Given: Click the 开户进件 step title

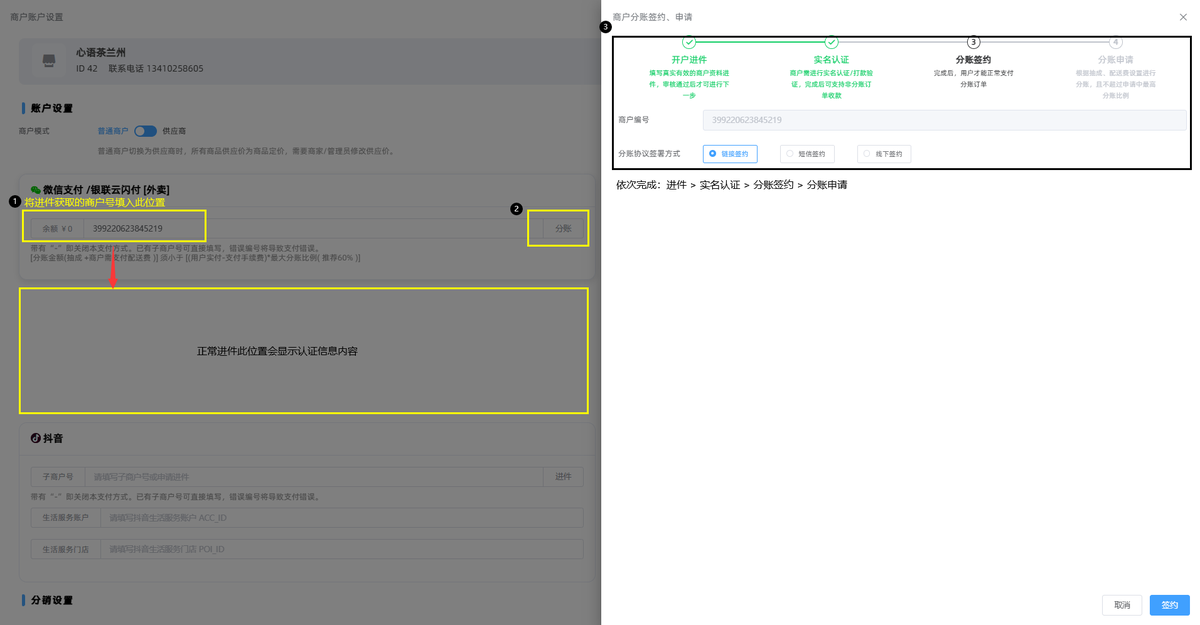Looking at the screenshot, I should click(689, 60).
